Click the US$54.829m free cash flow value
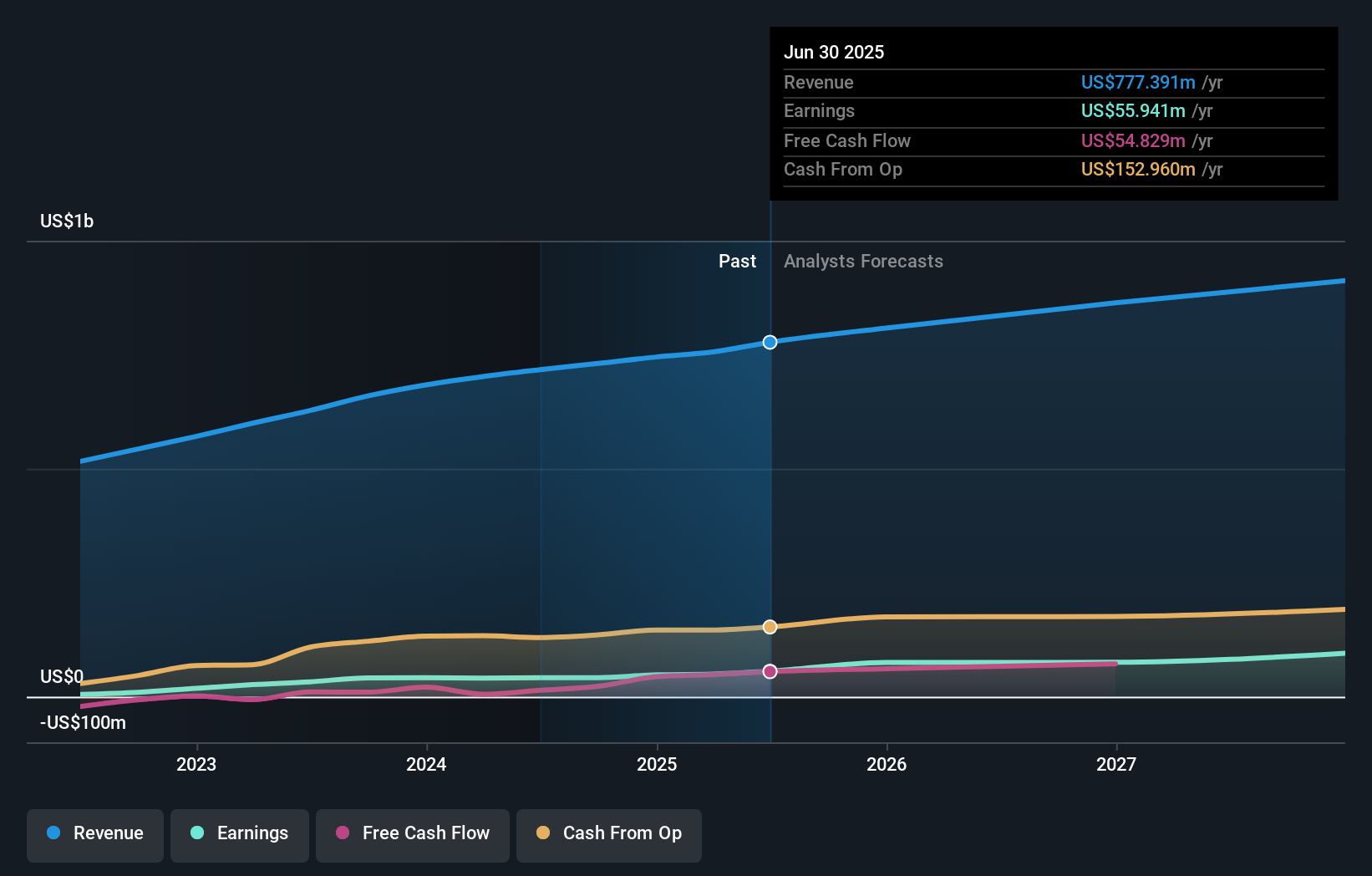 coord(1133,140)
